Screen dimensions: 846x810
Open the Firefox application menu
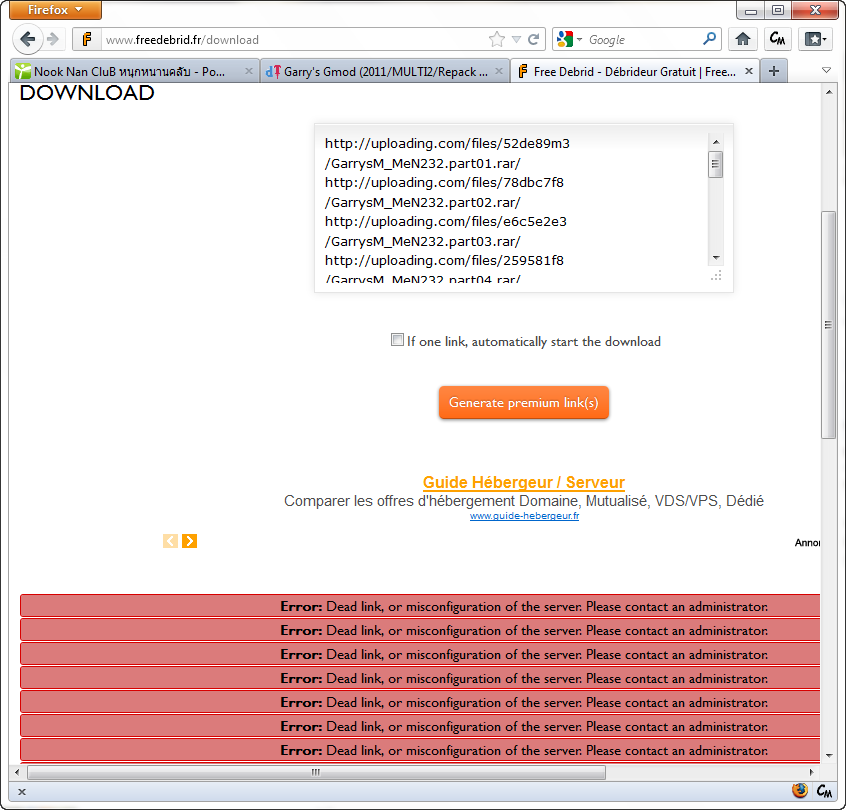tap(55, 9)
